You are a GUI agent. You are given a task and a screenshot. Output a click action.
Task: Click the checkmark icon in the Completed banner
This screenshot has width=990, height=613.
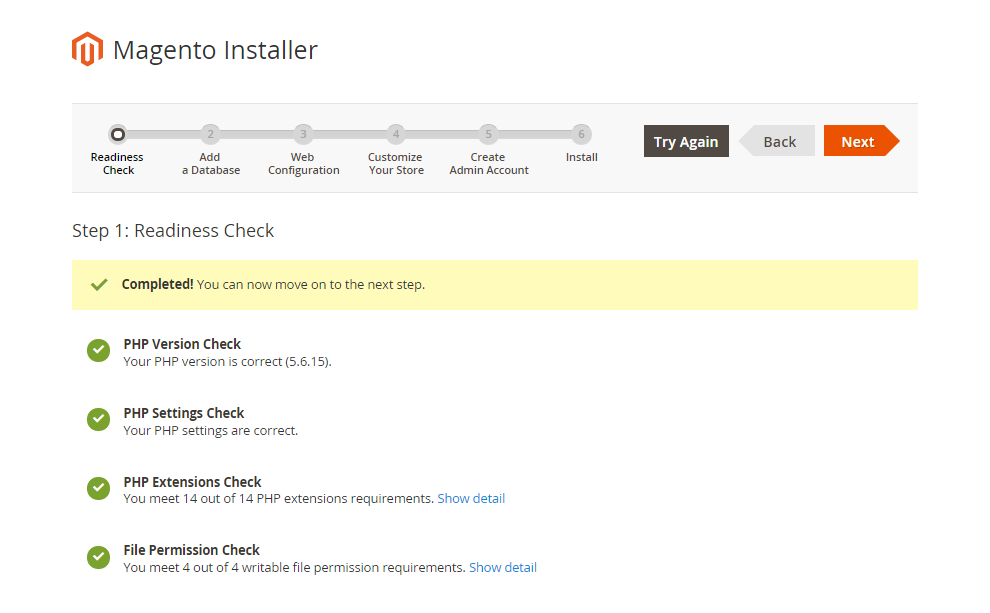(x=99, y=285)
